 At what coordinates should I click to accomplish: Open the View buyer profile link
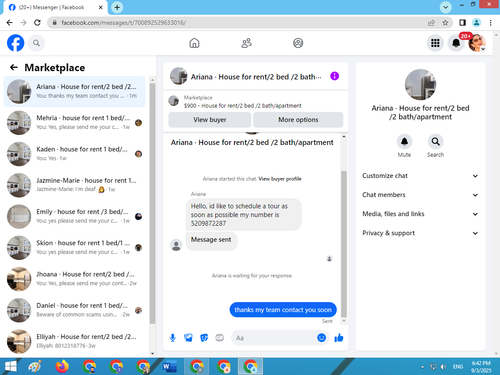(280, 179)
